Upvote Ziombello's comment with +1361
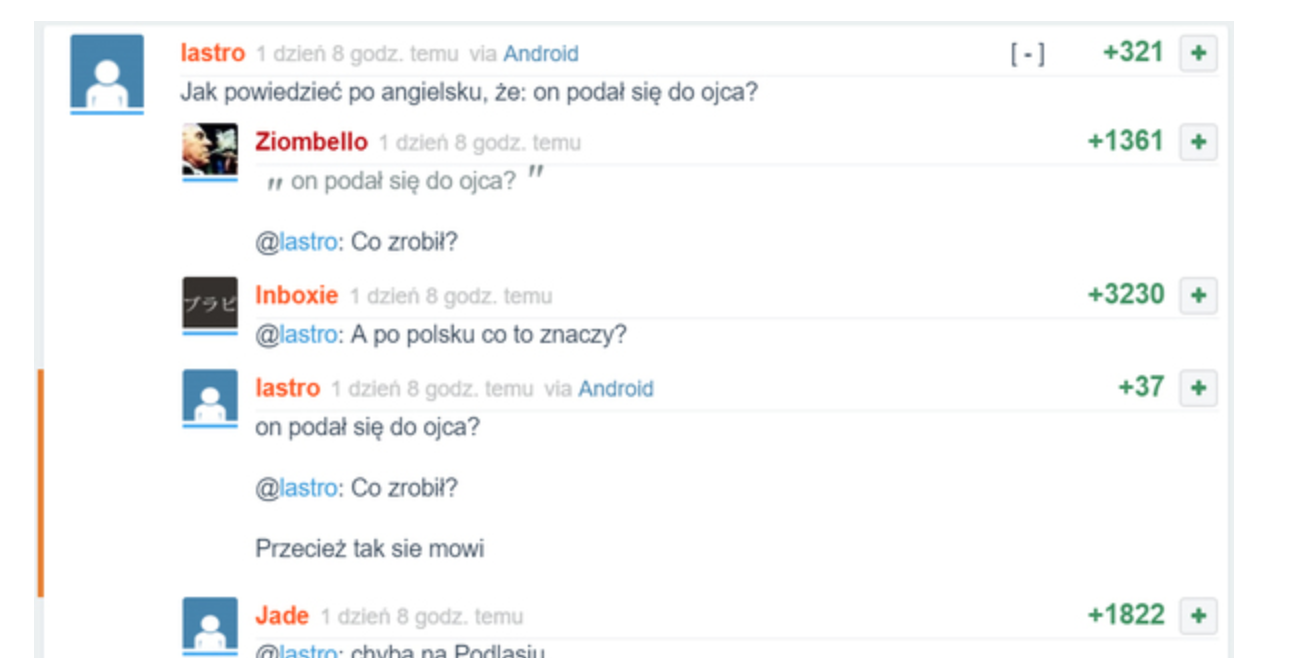Image resolution: width=1296 pixels, height=658 pixels. click(1198, 142)
